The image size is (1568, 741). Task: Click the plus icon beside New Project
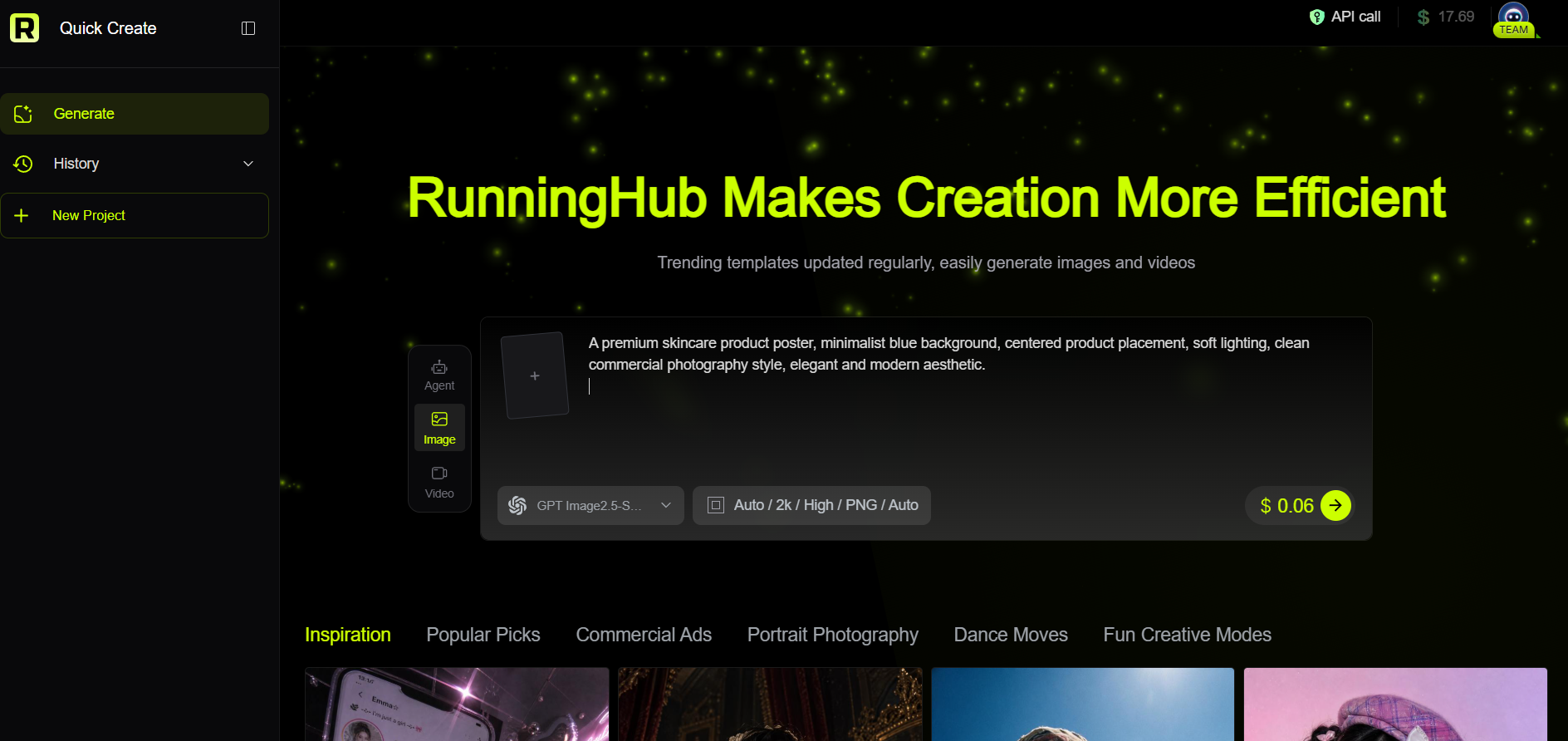pyautogui.click(x=22, y=216)
